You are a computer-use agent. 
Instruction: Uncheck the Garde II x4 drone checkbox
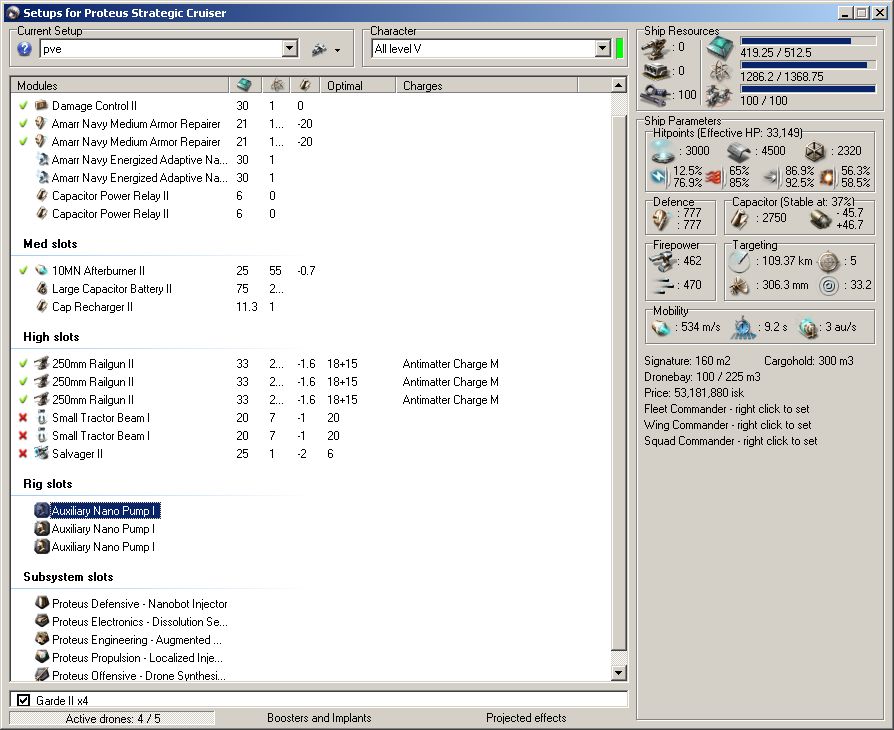pos(23,700)
